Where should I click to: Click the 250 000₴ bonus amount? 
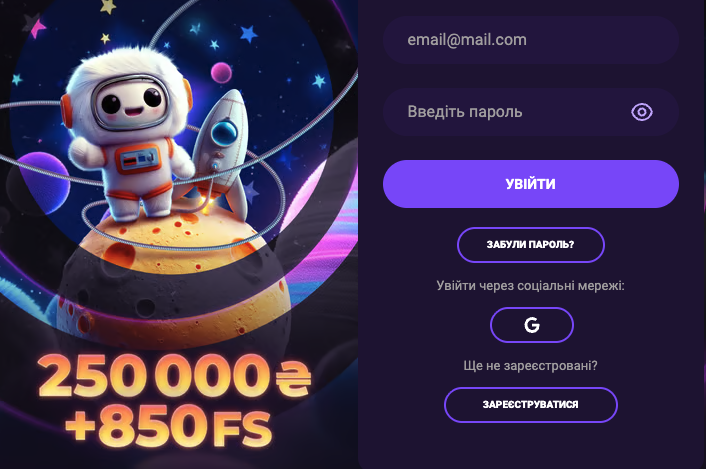[175, 376]
